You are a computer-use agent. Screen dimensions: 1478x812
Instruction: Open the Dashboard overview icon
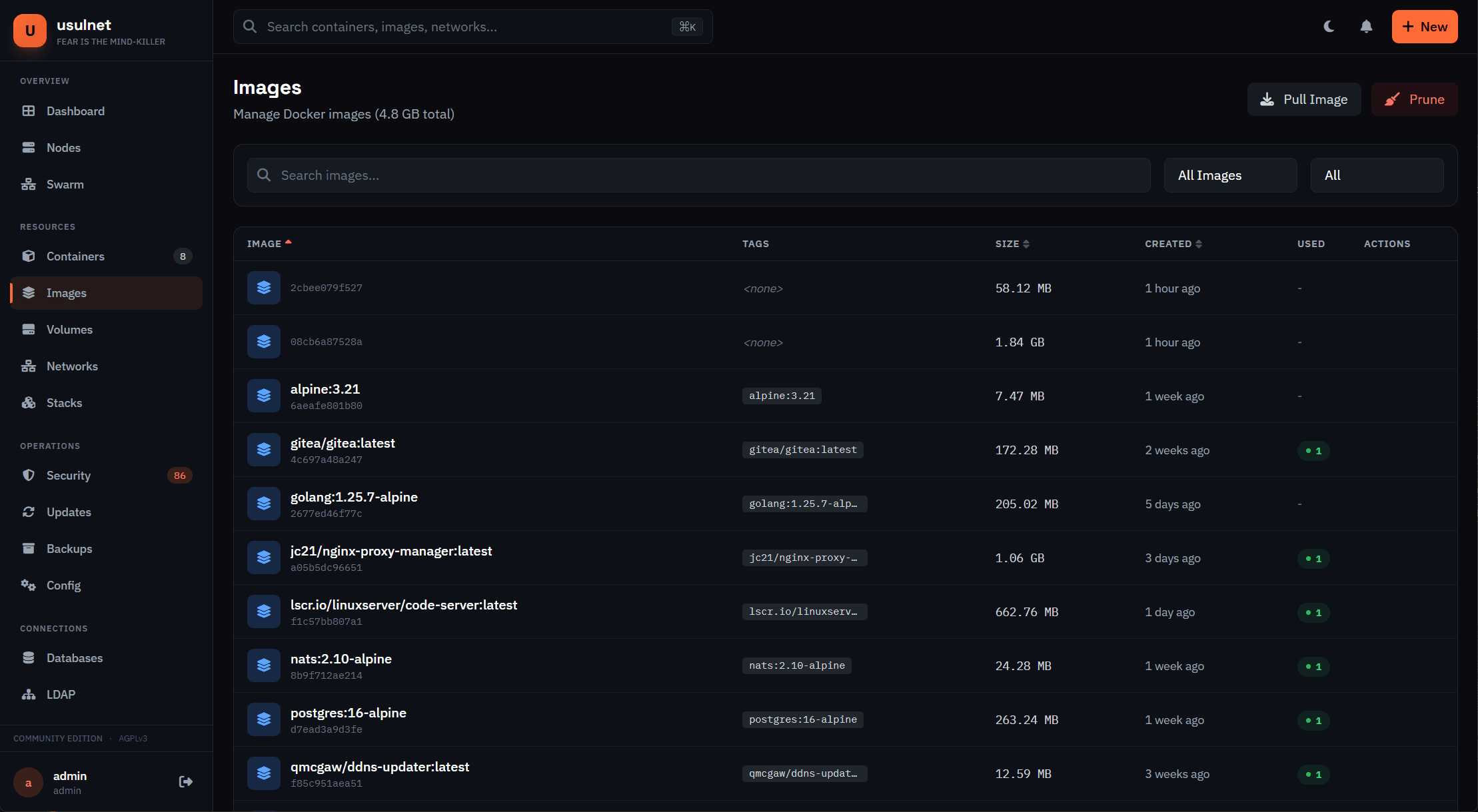[x=29, y=111]
